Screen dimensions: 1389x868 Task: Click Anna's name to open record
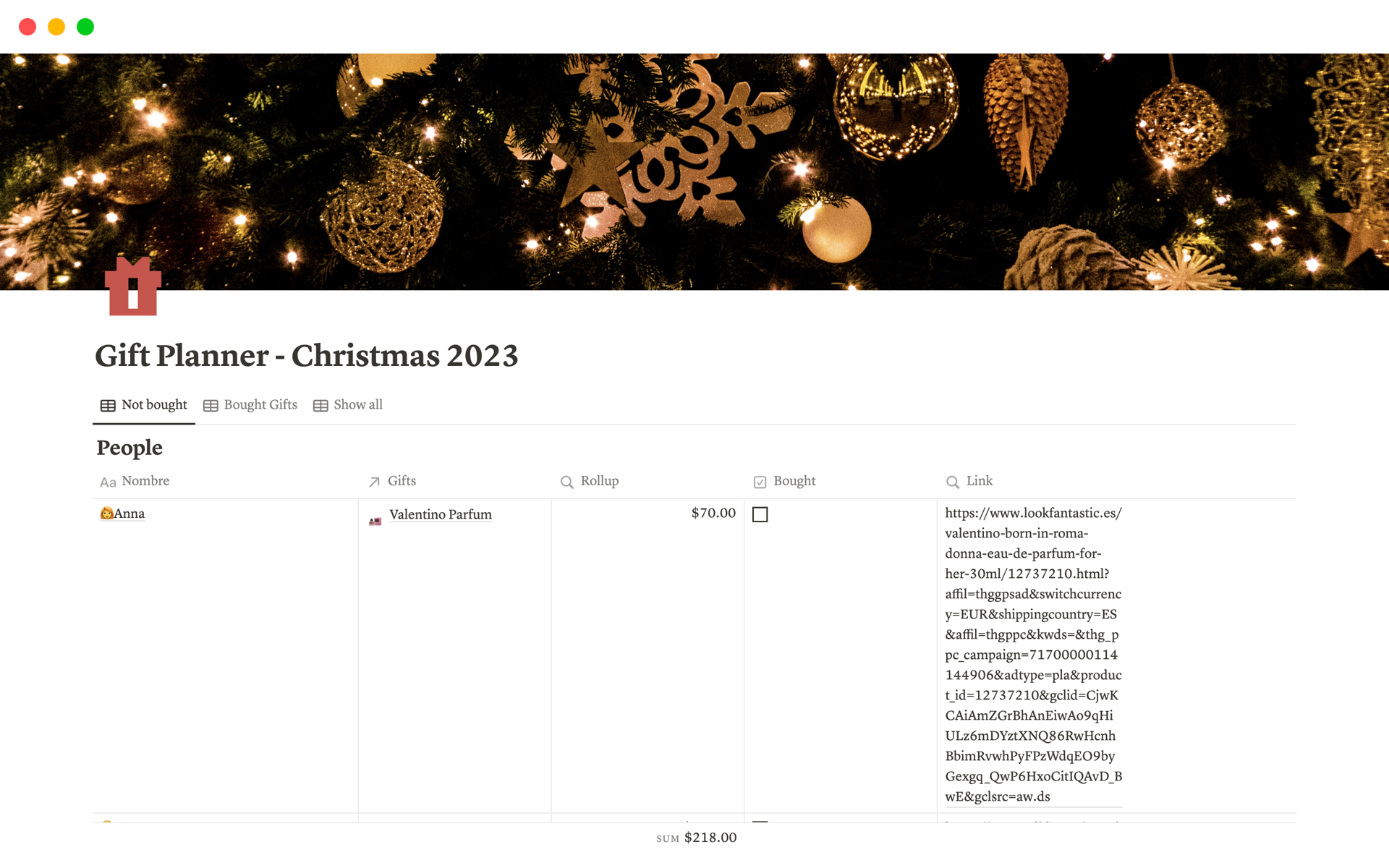(x=127, y=514)
